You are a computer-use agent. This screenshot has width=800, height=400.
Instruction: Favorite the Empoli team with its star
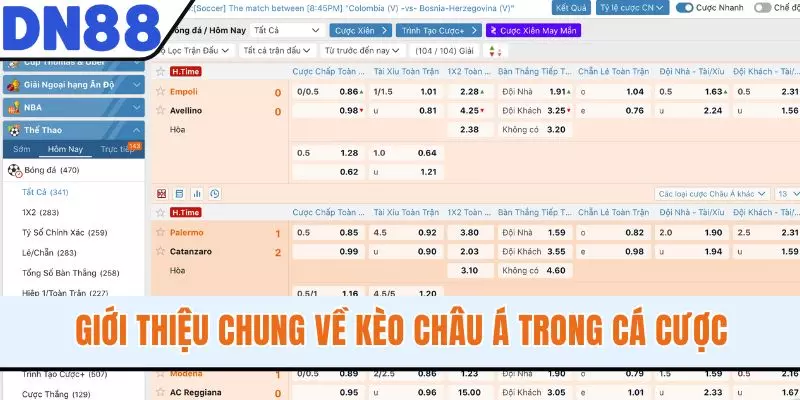[161, 91]
